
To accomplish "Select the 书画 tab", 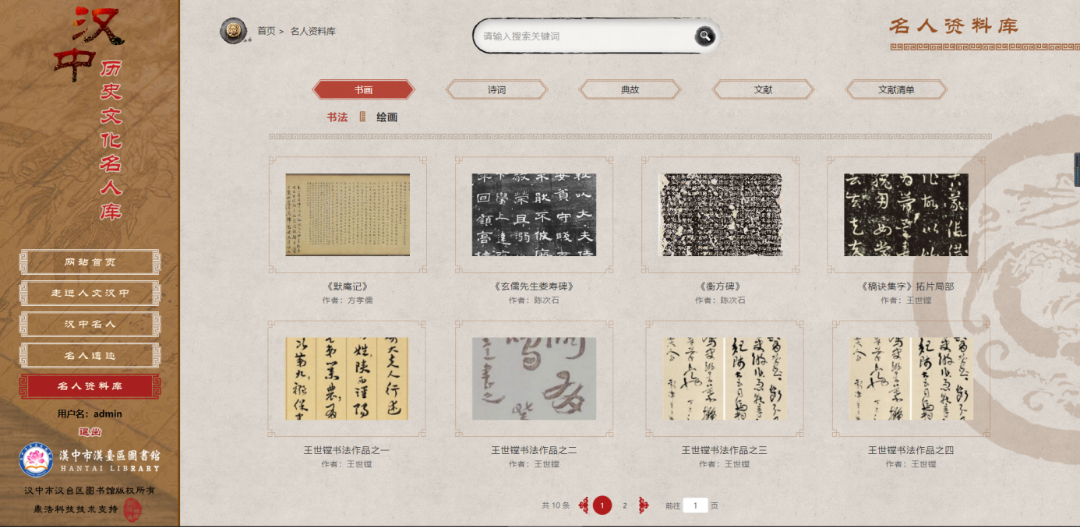I will 364,90.
